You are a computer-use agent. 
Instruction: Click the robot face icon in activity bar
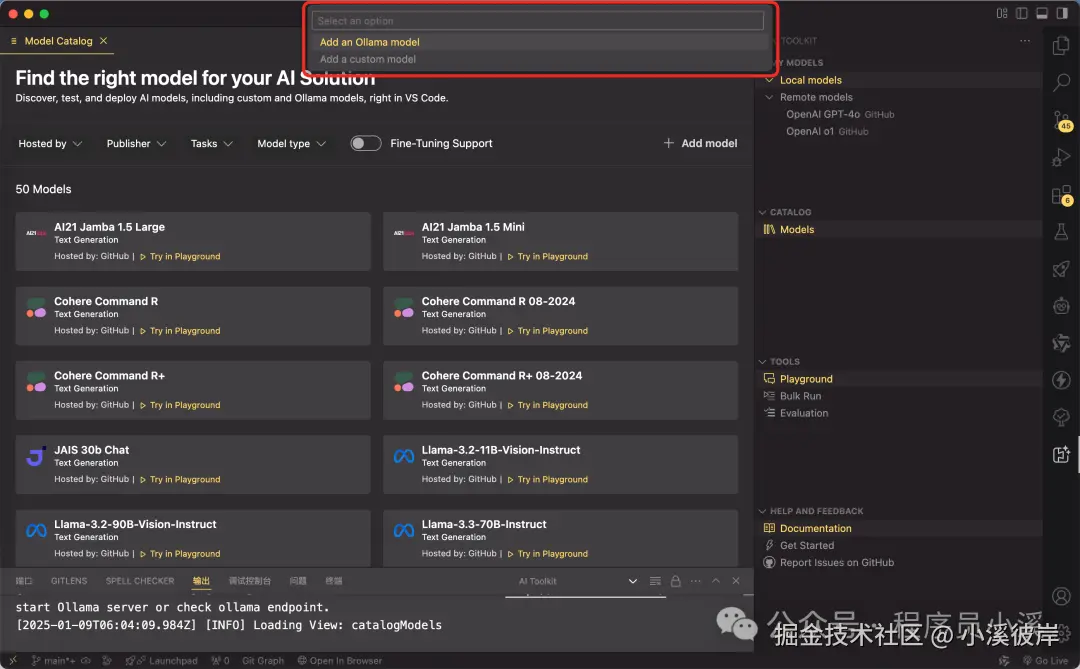coord(1061,305)
